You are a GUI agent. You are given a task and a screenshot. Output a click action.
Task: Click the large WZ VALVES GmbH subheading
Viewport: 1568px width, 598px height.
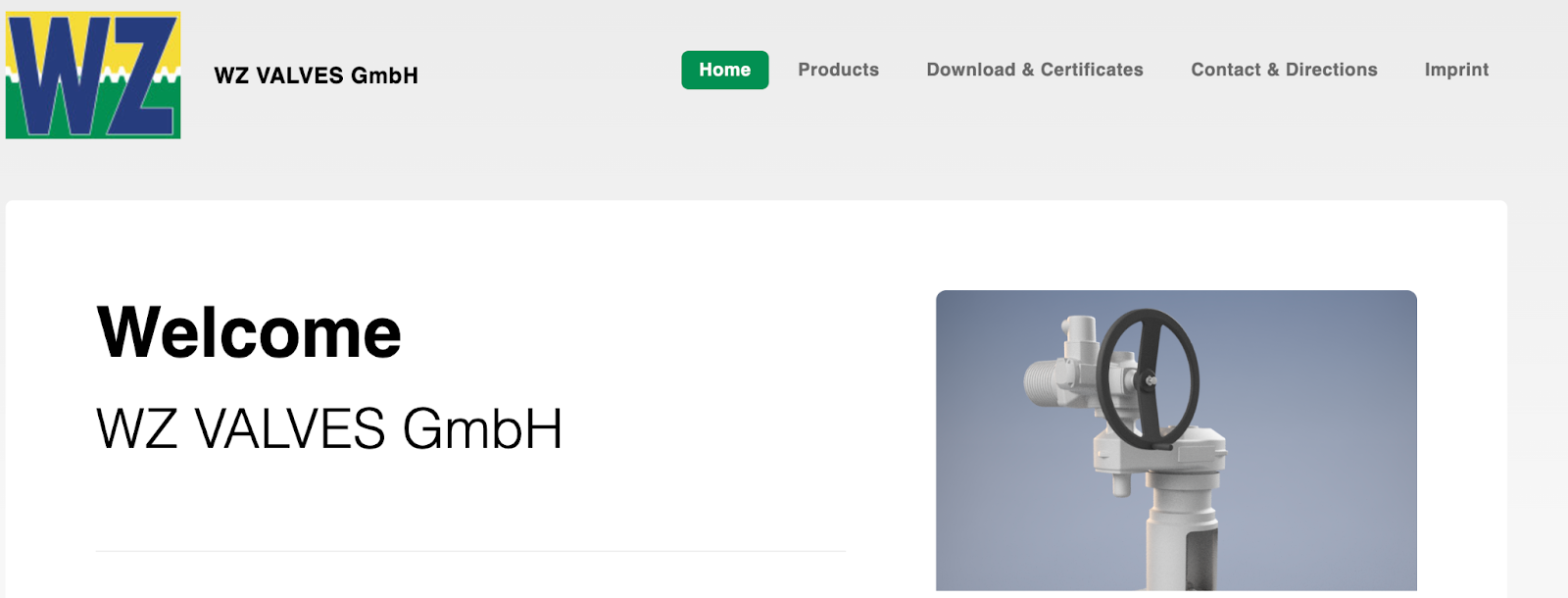[x=329, y=429]
